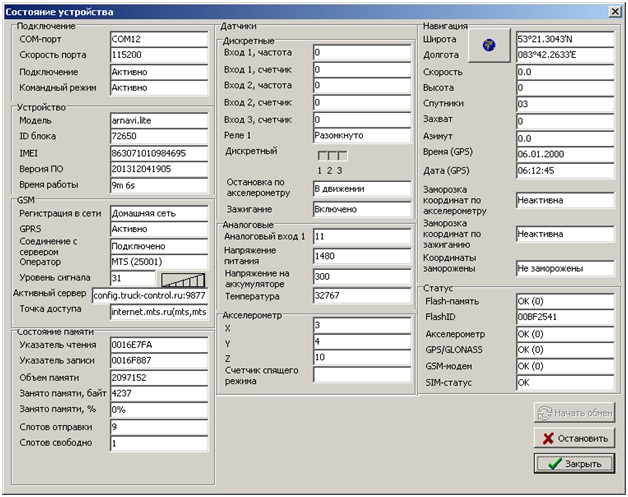Click the Начать обмен button

(x=574, y=413)
